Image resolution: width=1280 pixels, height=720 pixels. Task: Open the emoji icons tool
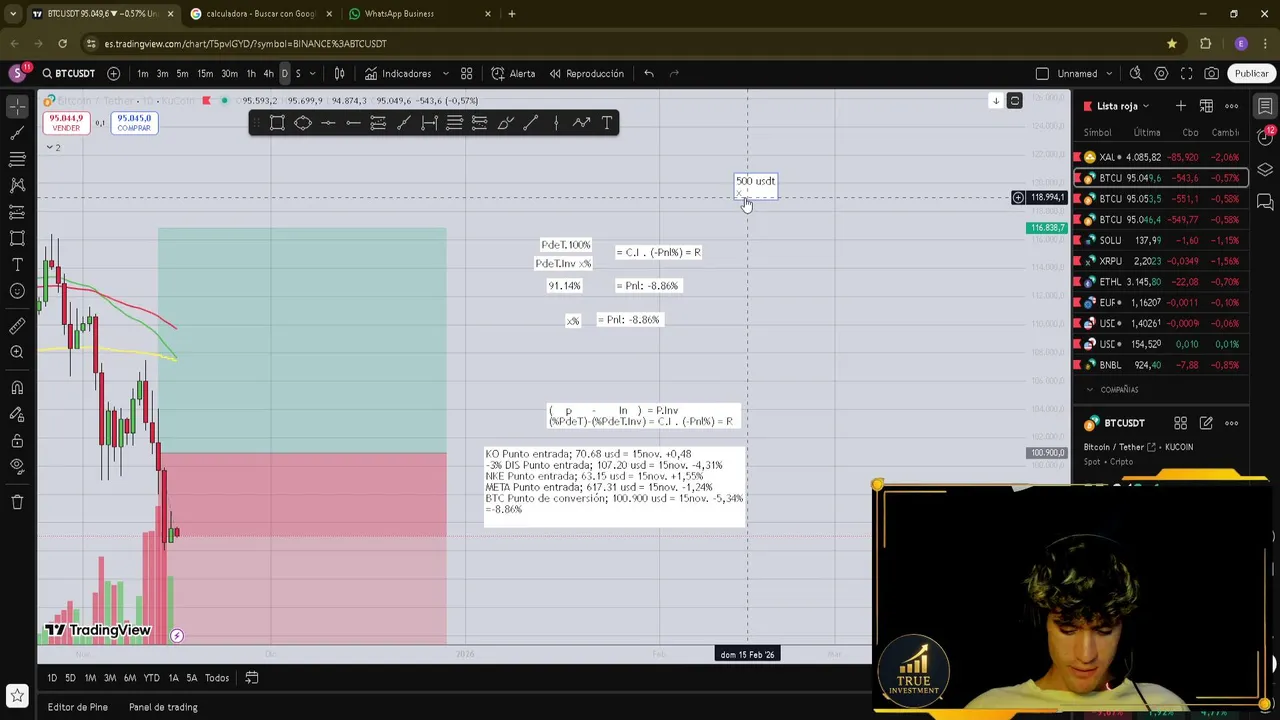[x=17, y=291]
